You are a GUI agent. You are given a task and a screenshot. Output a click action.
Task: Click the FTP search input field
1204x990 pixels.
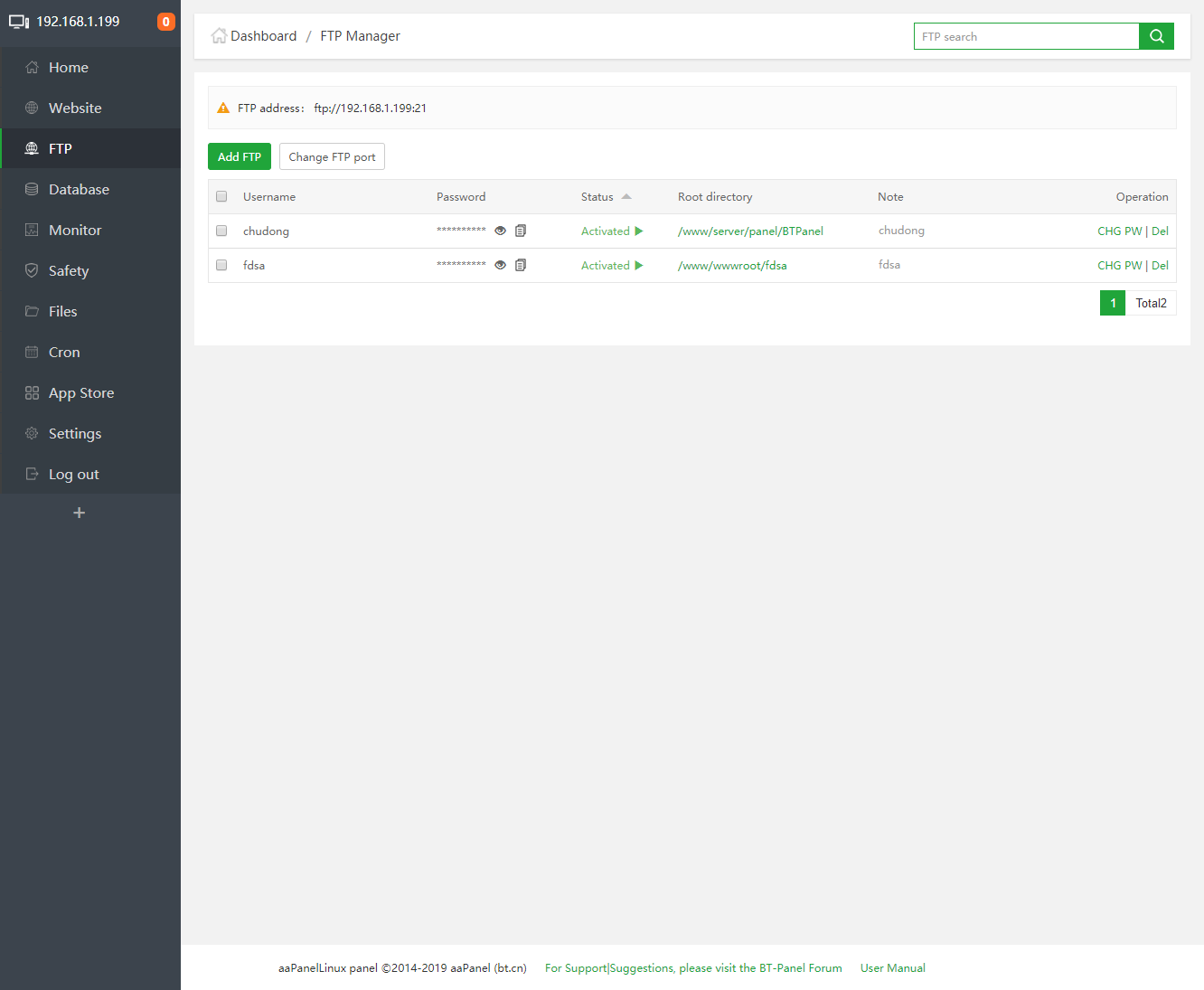tap(1027, 36)
